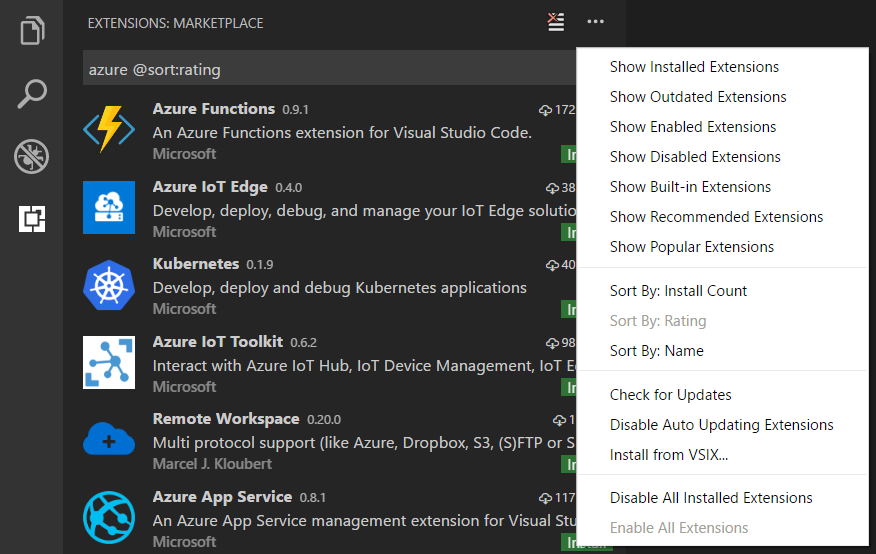Focus the extensions search input field
This screenshot has width=876, height=554.
point(330,68)
